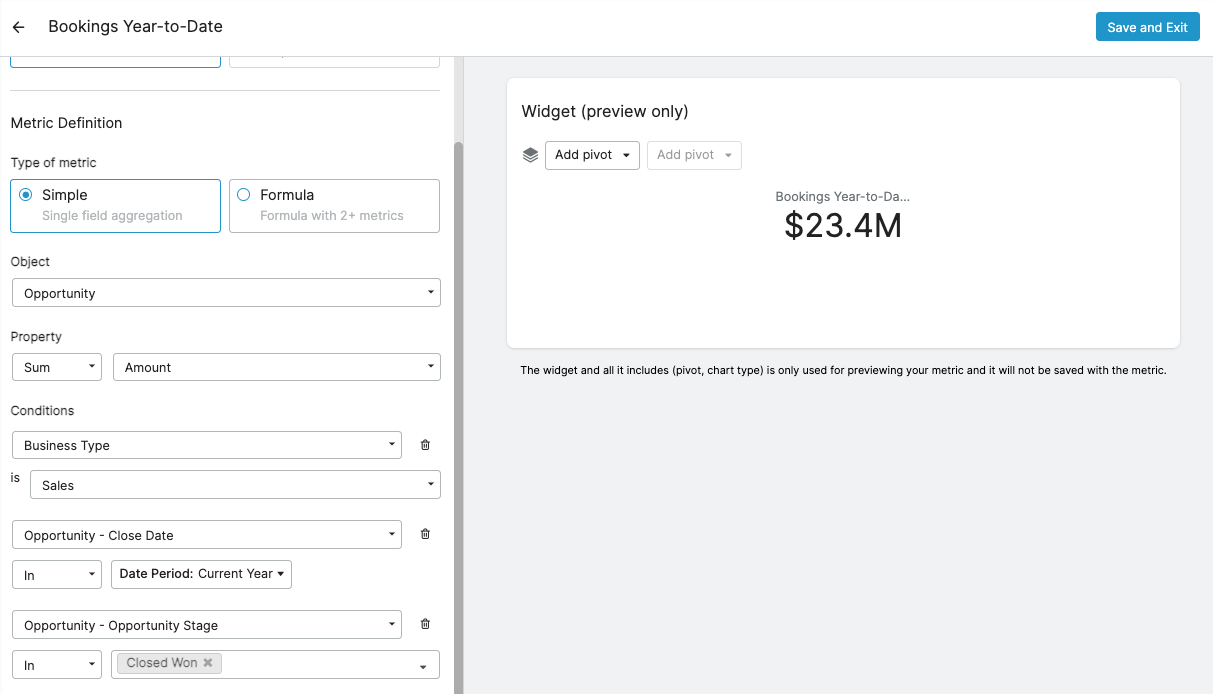Open the Opportunity Stage operator 'In' dropdown
Image resolution: width=1213 pixels, height=694 pixels.
pos(57,665)
